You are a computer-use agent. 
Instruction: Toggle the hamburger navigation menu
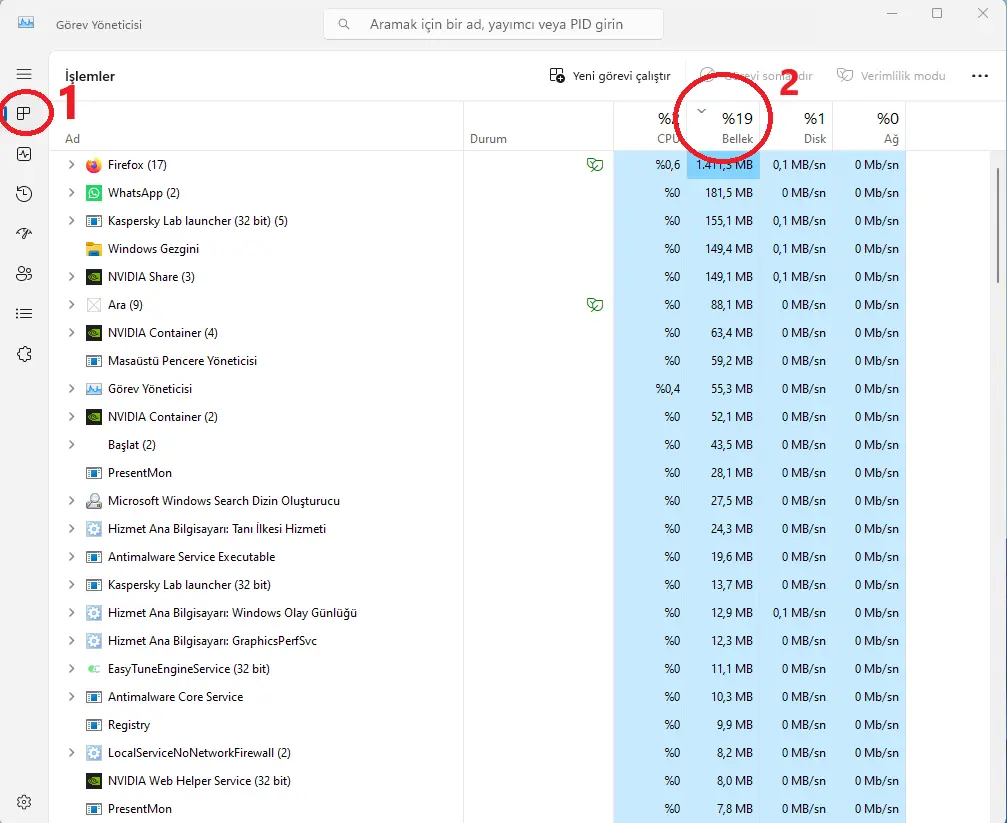tap(24, 74)
